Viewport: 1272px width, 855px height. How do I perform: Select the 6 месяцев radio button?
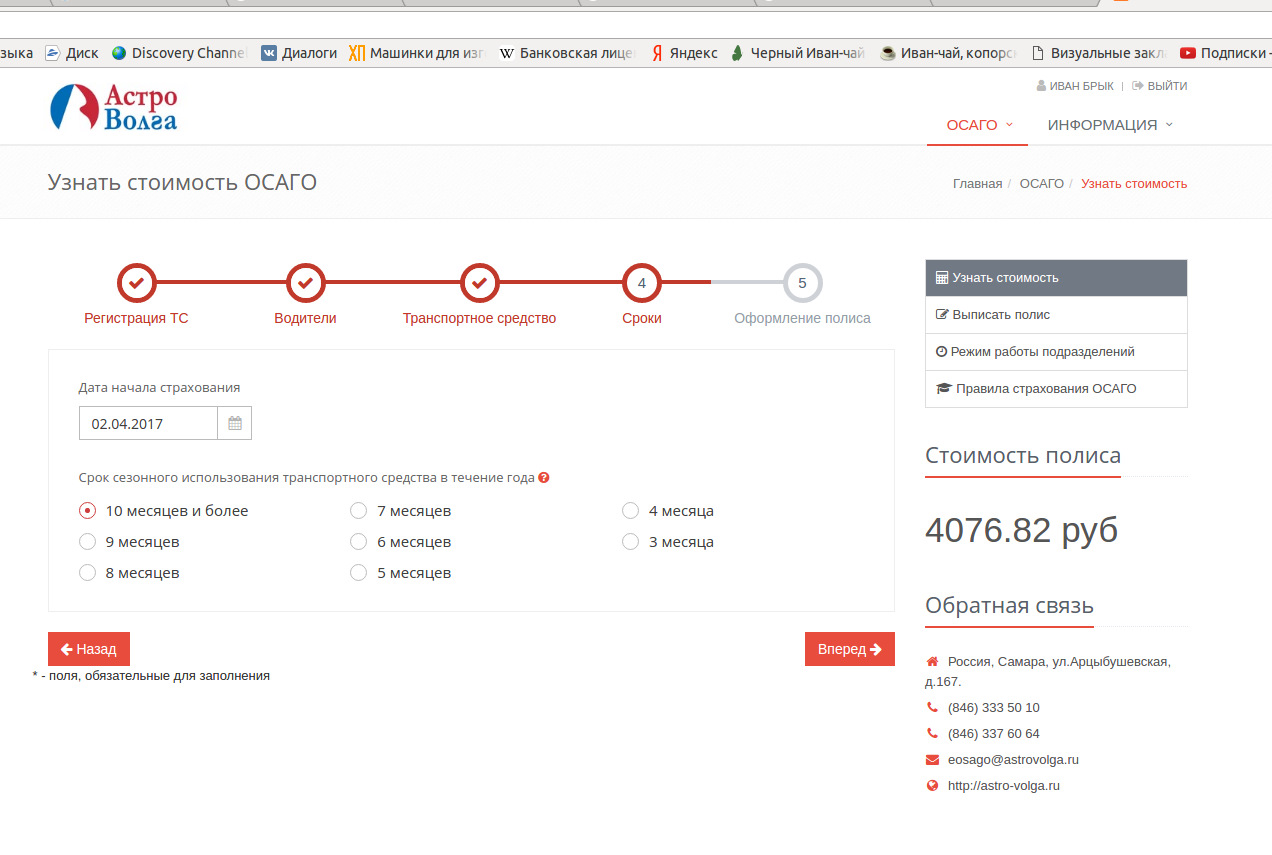359,542
